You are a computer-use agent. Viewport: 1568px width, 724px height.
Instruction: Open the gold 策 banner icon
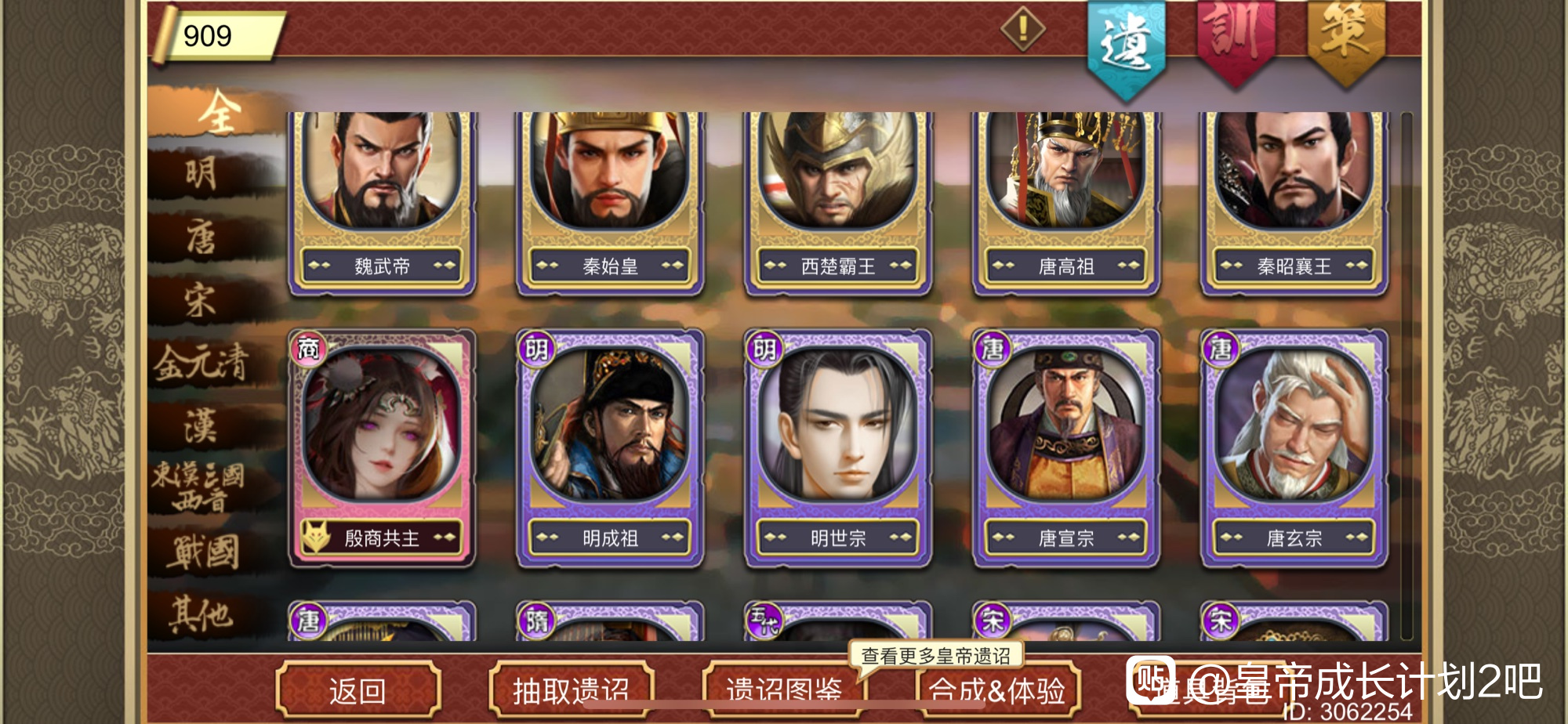tap(1346, 39)
